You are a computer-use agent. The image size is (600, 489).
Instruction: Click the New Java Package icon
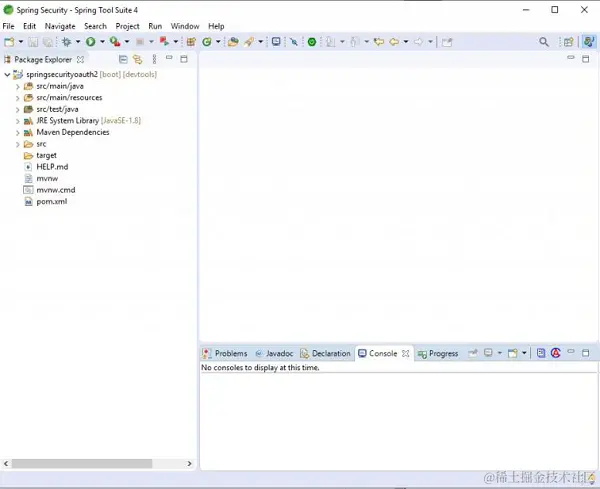click(x=191, y=42)
